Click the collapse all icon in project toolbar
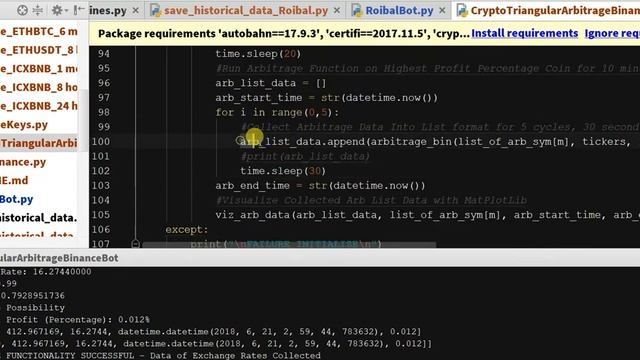Screen dimensions: 640x360 pyautogui.click(x=38, y=10)
